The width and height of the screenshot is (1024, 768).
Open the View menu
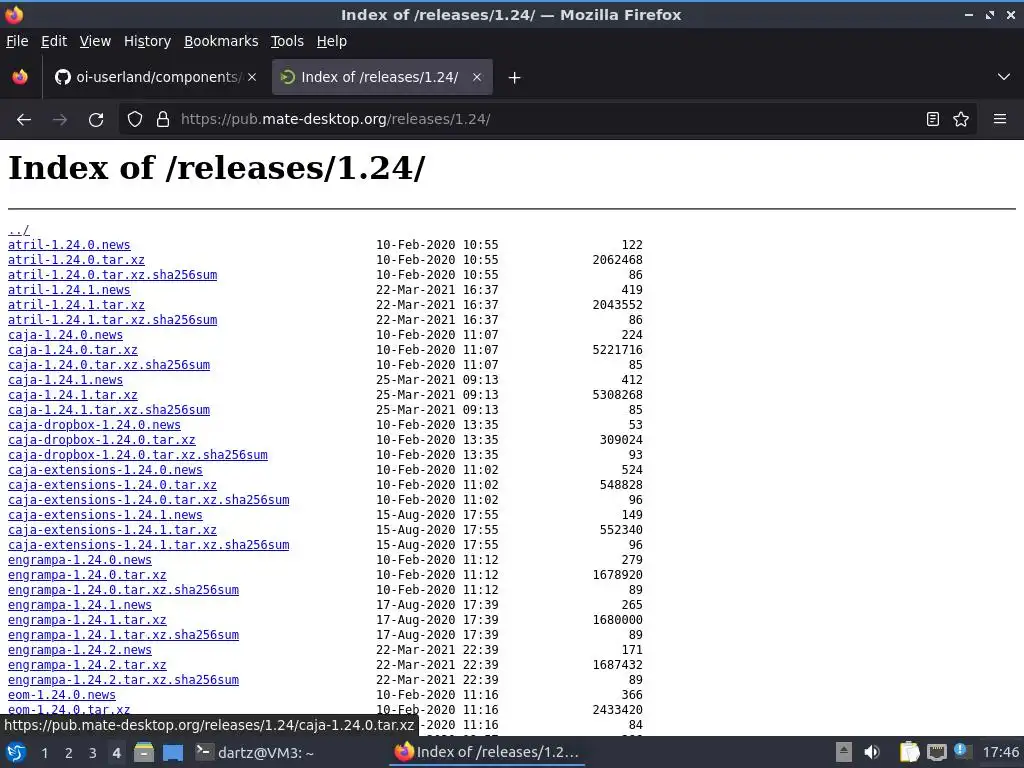pyautogui.click(x=95, y=41)
